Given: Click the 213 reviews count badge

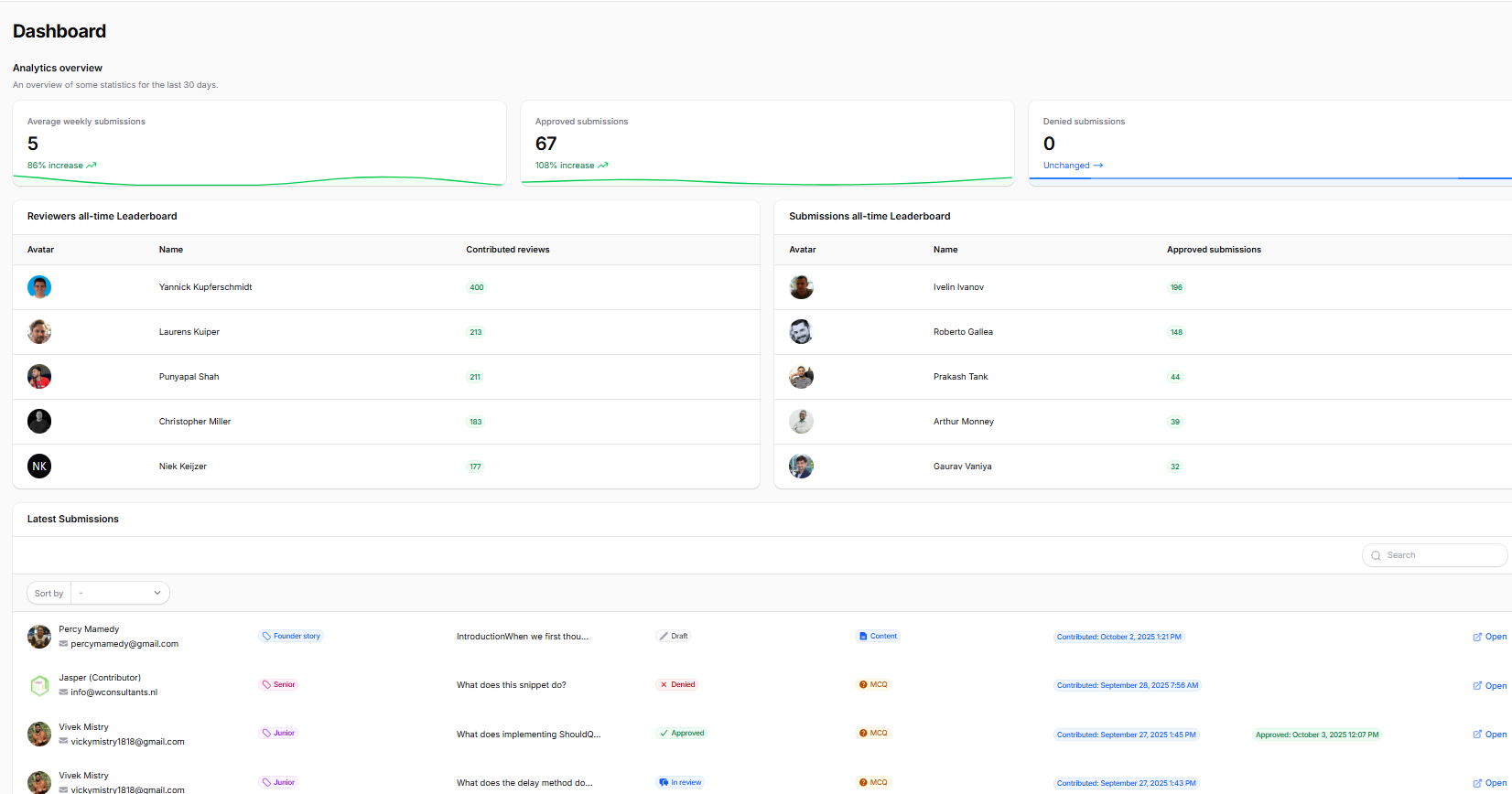Looking at the screenshot, I should (476, 332).
